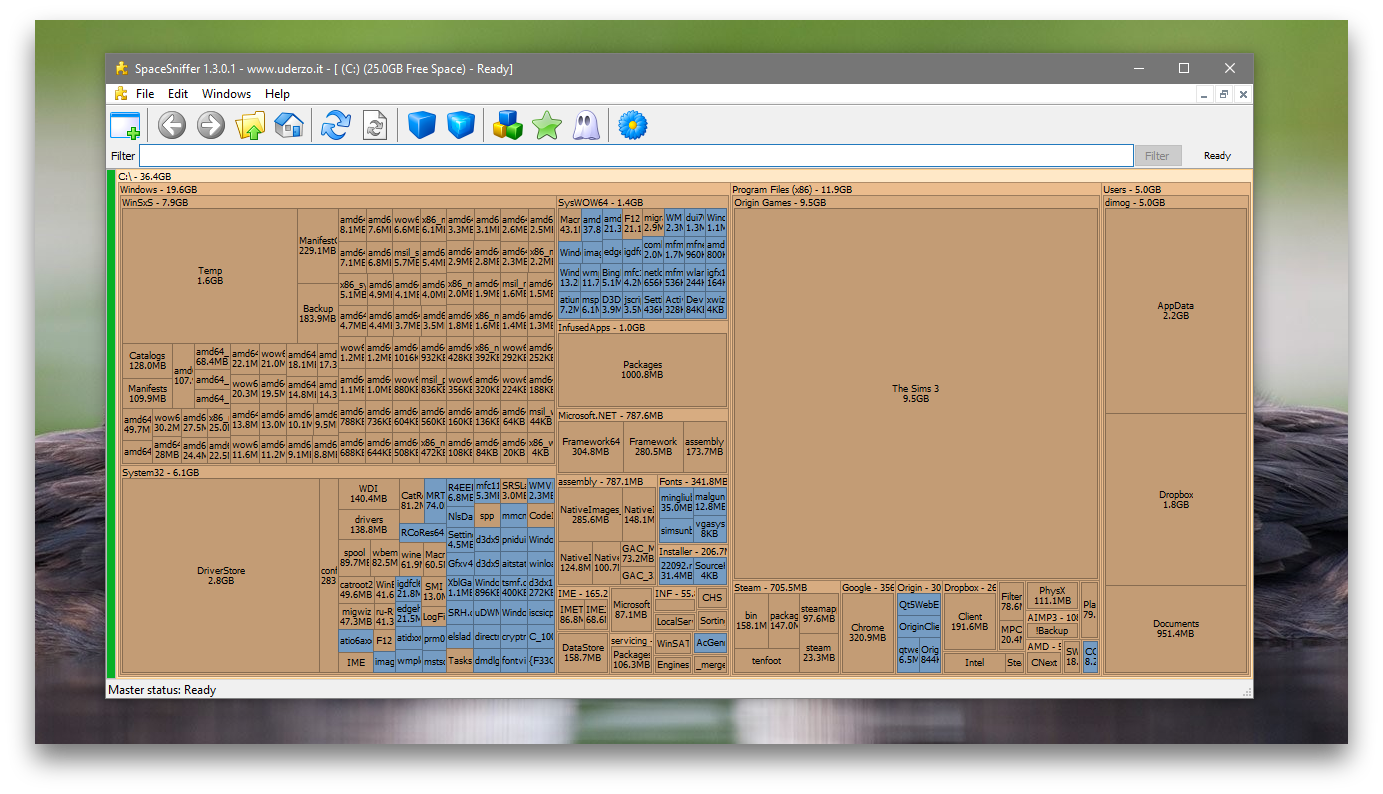Return to the home folder view
1383x794 pixels.
pyautogui.click(x=288, y=125)
